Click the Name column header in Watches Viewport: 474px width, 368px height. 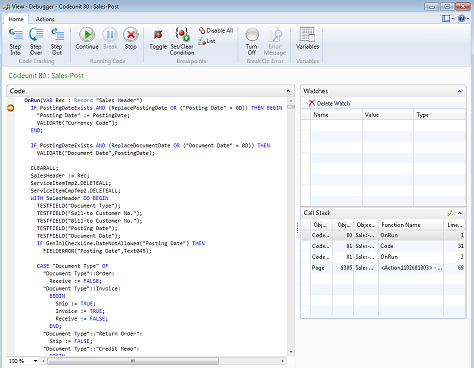(x=336, y=115)
